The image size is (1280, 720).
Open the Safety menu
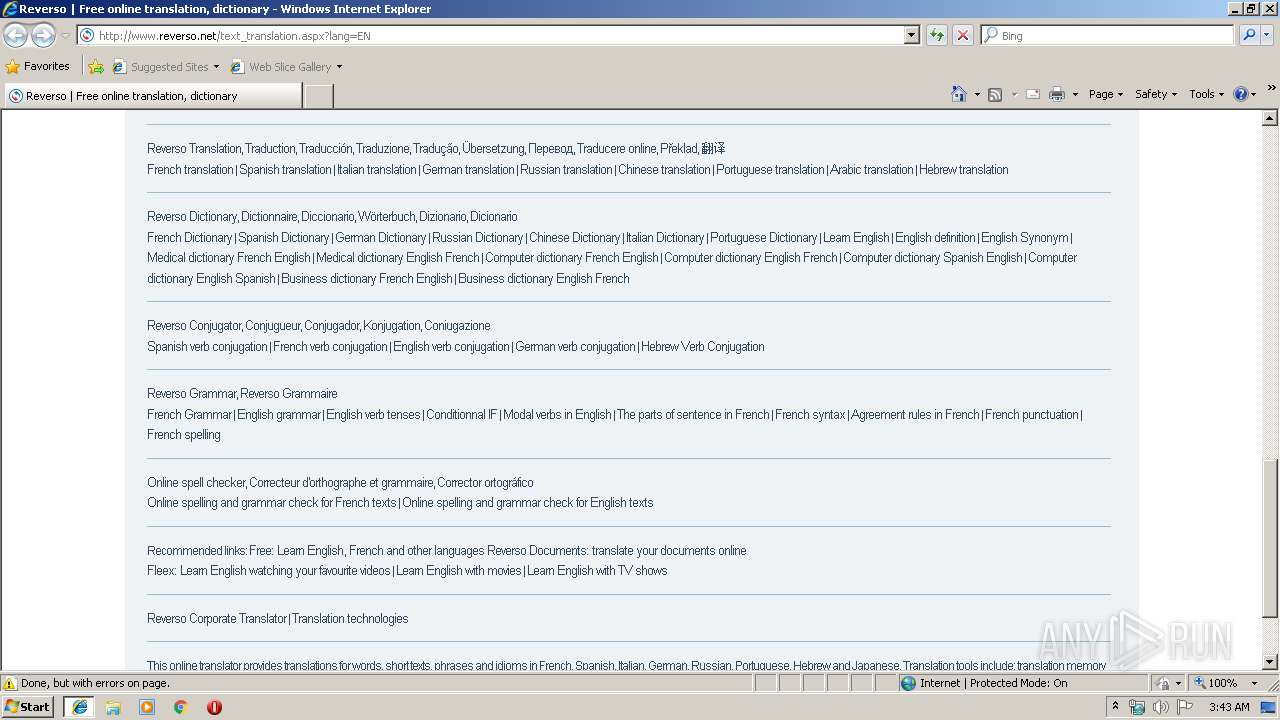1156,94
